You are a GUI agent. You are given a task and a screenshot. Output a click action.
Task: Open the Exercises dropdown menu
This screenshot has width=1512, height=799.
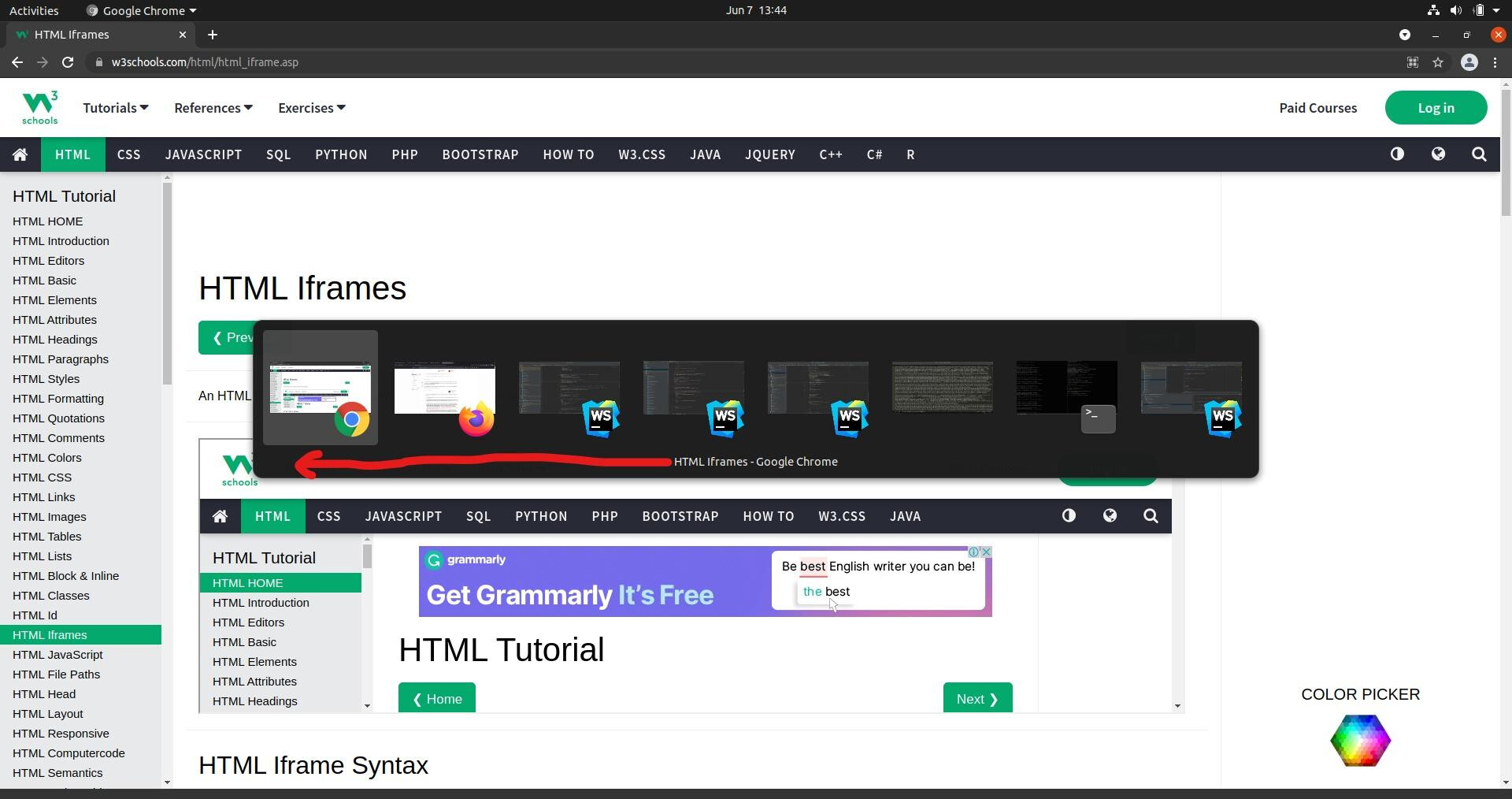(311, 108)
